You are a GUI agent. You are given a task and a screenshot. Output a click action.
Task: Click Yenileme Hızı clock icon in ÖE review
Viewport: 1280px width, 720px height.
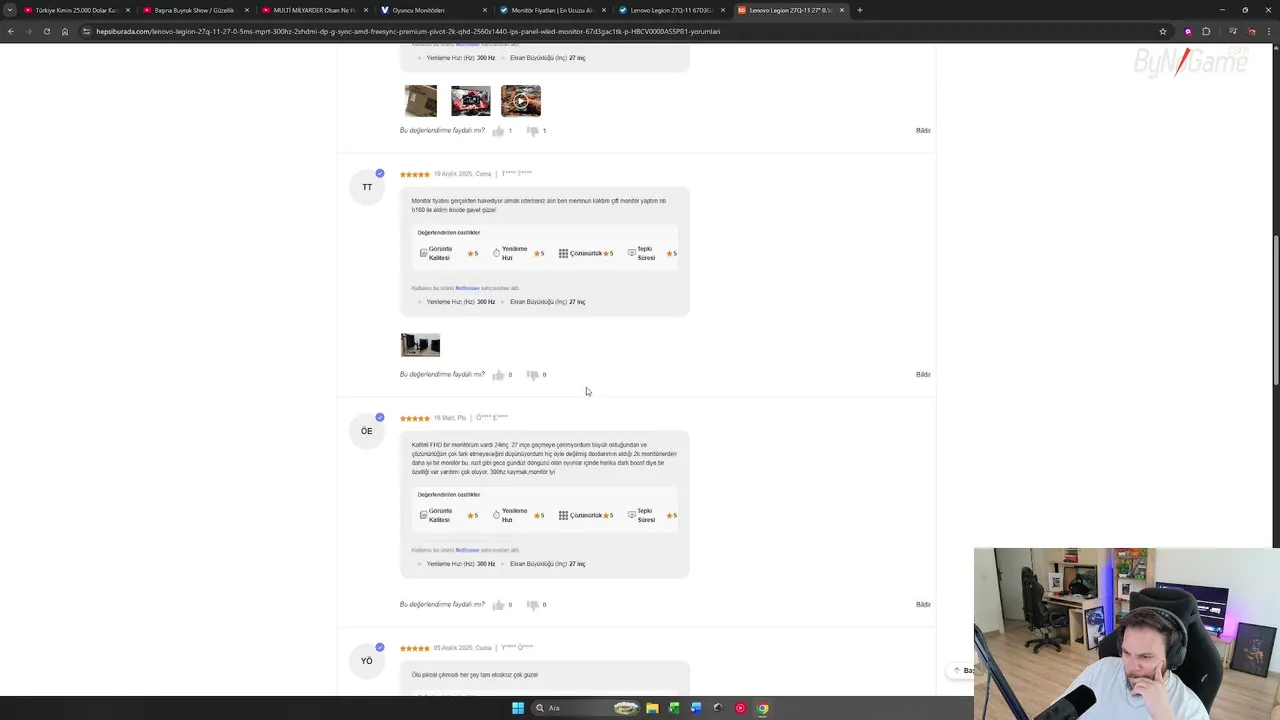pyautogui.click(x=496, y=516)
